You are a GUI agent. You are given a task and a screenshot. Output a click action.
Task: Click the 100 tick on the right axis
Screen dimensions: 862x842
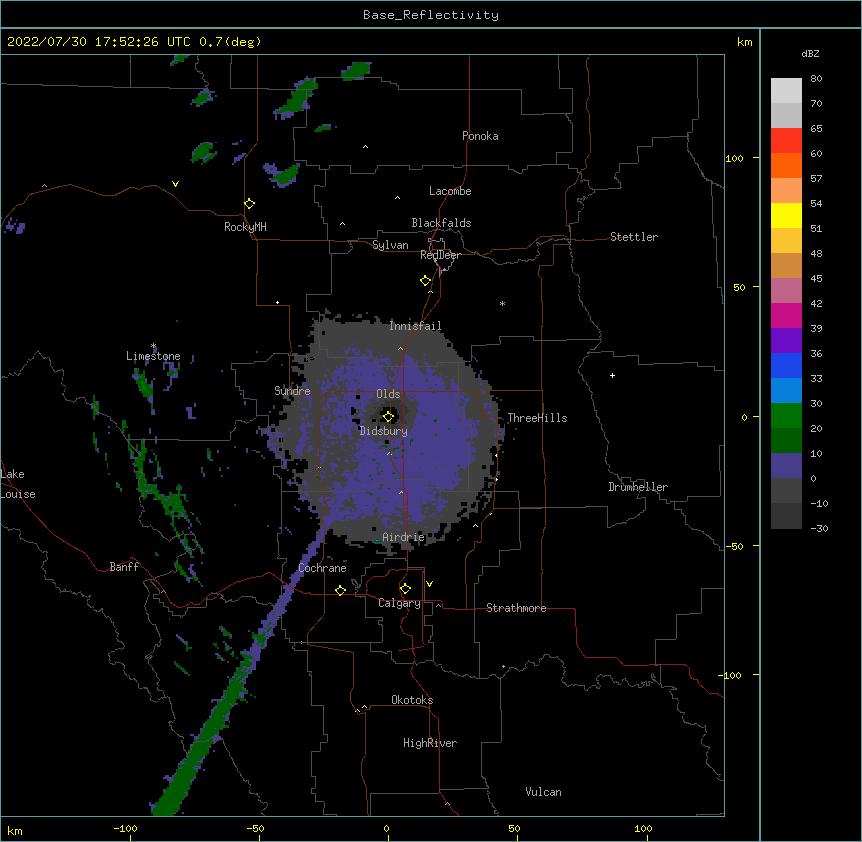point(734,158)
